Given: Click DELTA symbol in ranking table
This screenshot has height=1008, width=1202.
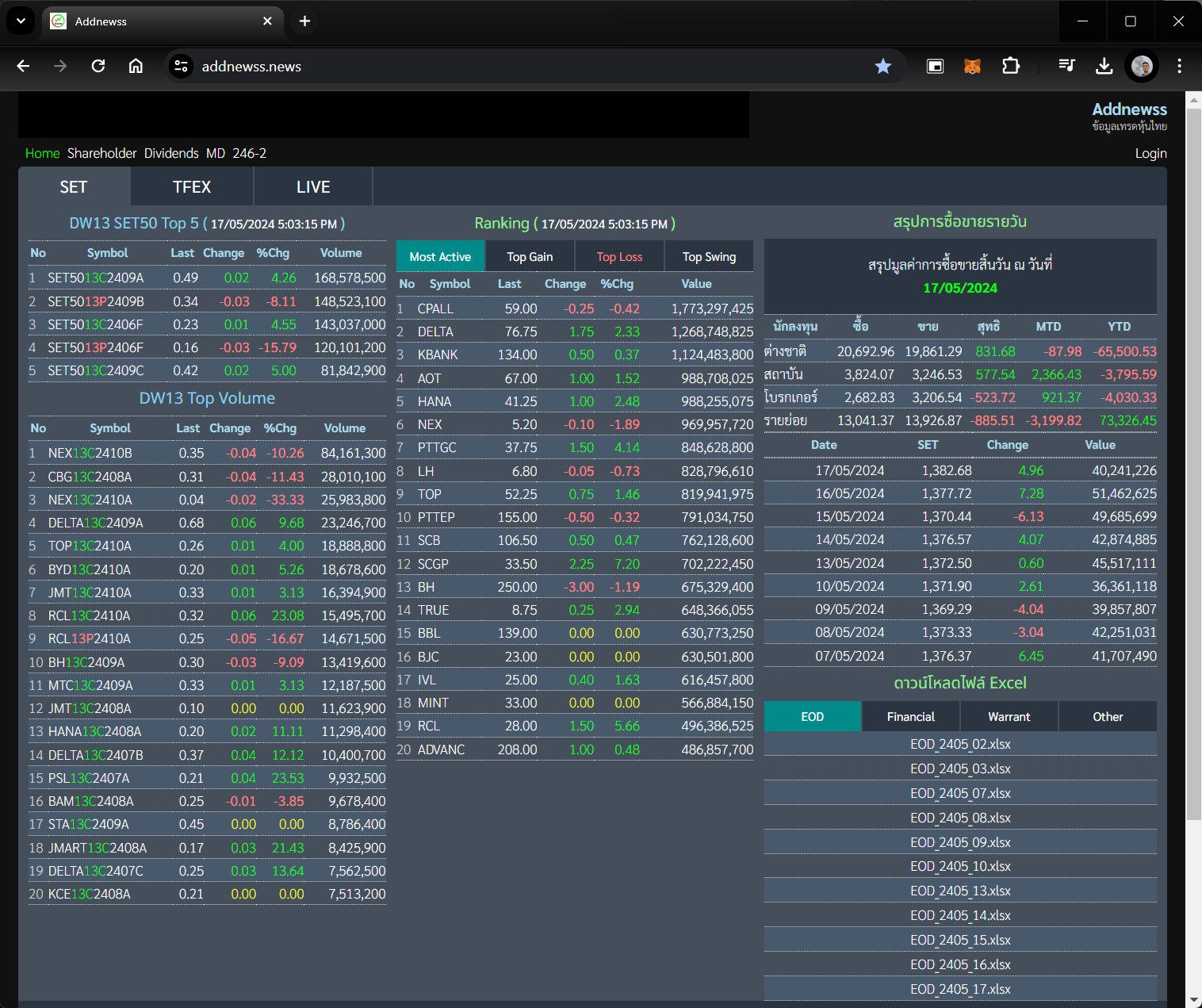Looking at the screenshot, I should tap(435, 332).
